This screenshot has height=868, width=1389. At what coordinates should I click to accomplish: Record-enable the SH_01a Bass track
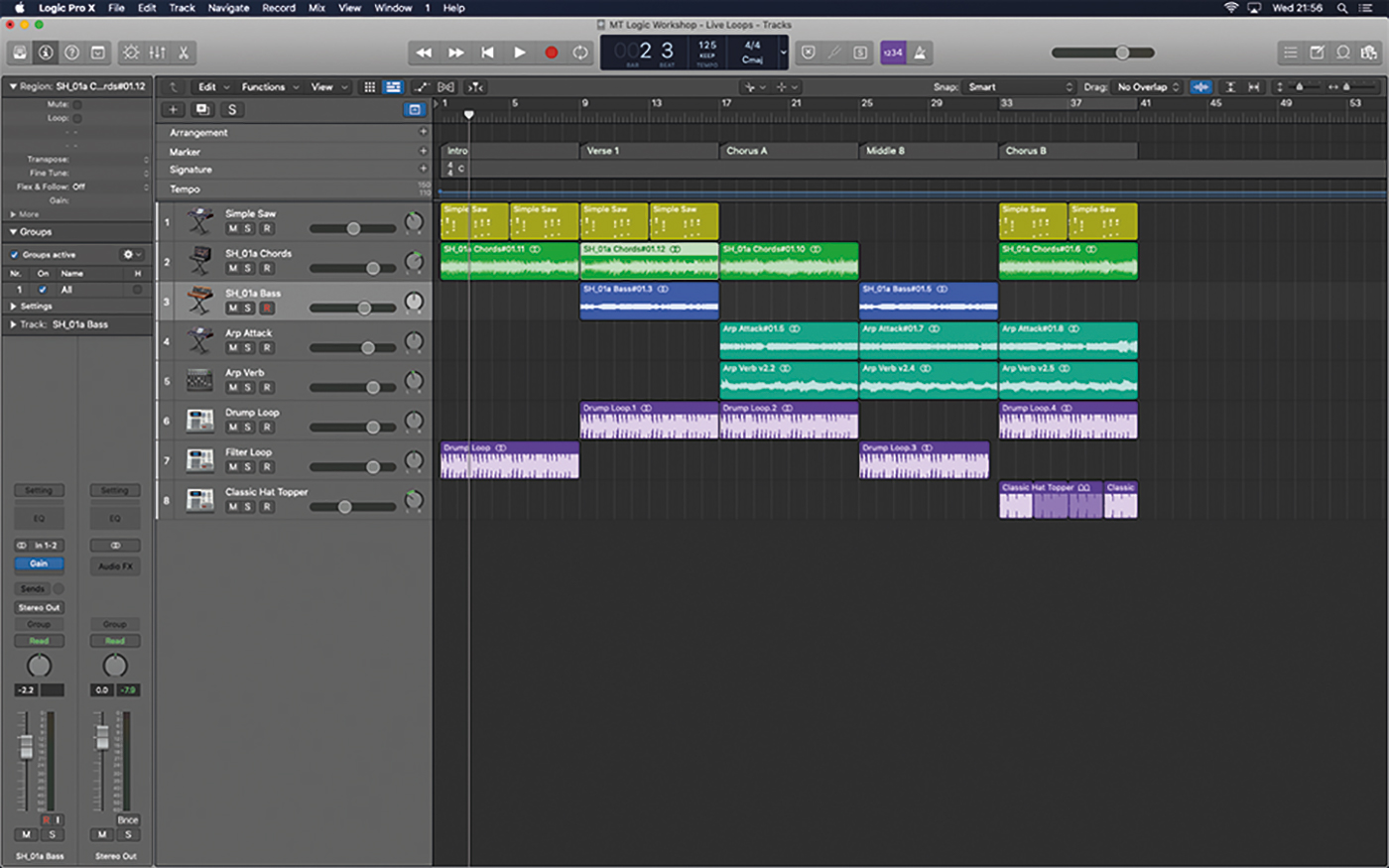pyautogui.click(x=266, y=309)
